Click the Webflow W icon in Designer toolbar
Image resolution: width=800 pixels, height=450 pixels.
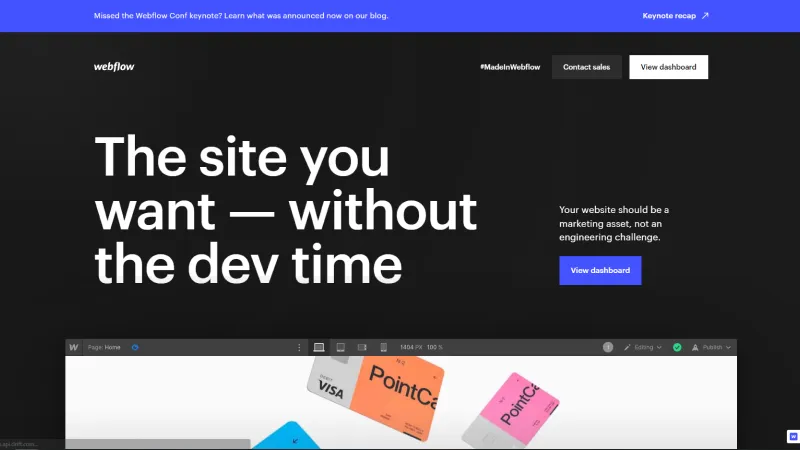coord(73,347)
